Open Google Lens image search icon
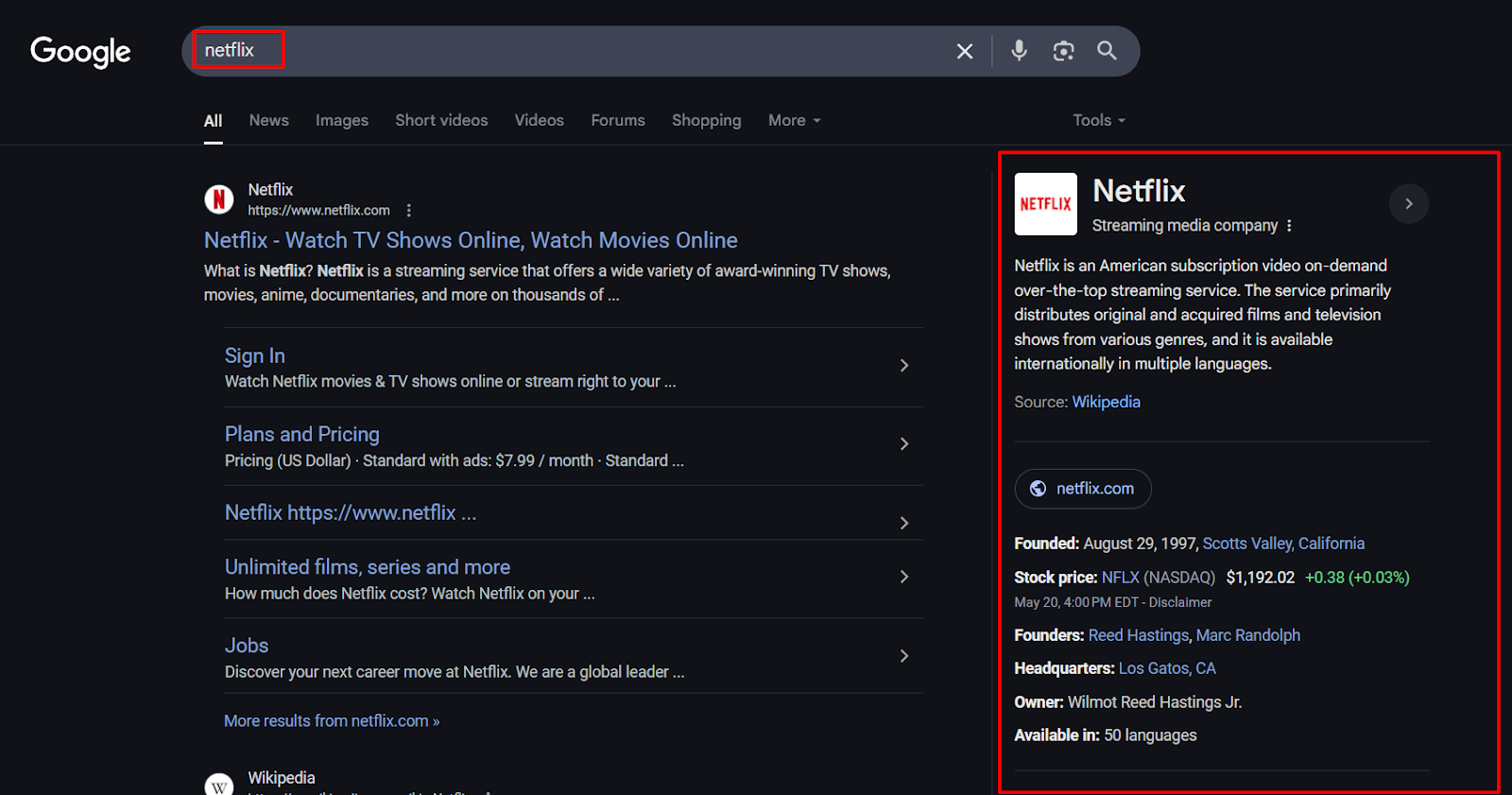The height and width of the screenshot is (795, 1512). tap(1063, 51)
